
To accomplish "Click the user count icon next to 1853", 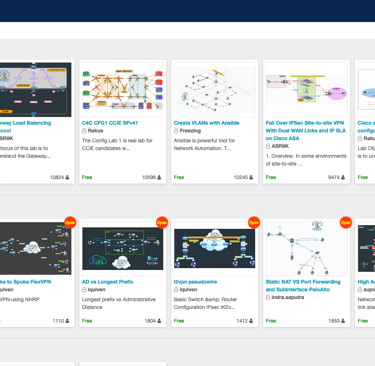I will (x=343, y=321).
